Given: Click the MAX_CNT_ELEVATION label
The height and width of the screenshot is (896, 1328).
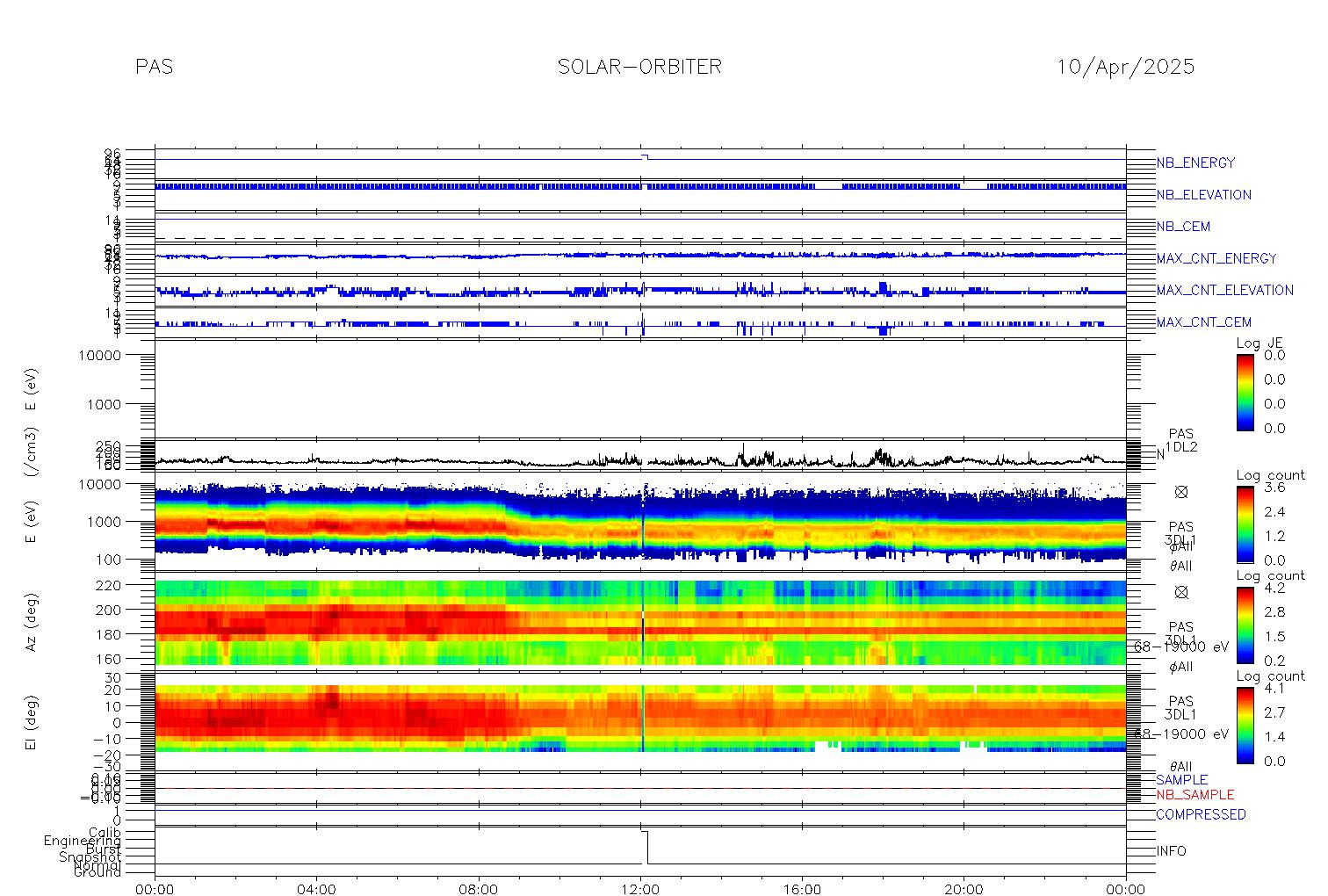Looking at the screenshot, I should [1224, 290].
